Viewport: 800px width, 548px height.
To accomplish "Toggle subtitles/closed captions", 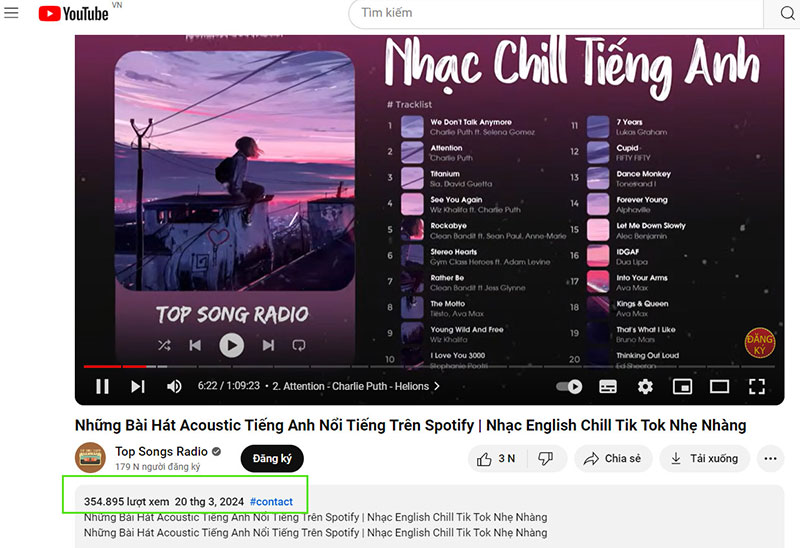I will [x=608, y=386].
